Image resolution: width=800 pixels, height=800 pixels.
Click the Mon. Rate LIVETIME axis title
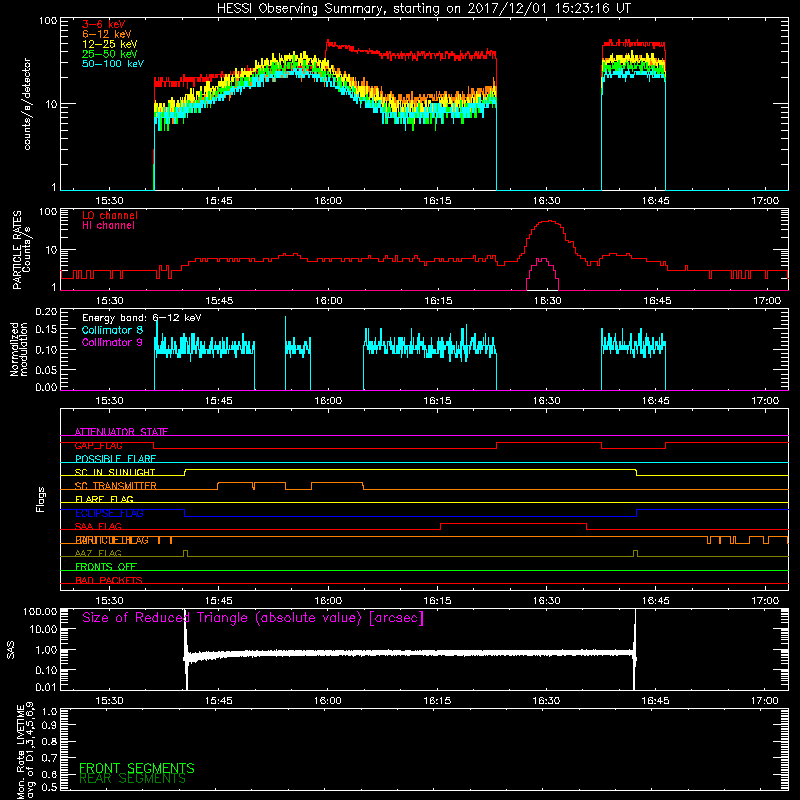tap(26, 750)
